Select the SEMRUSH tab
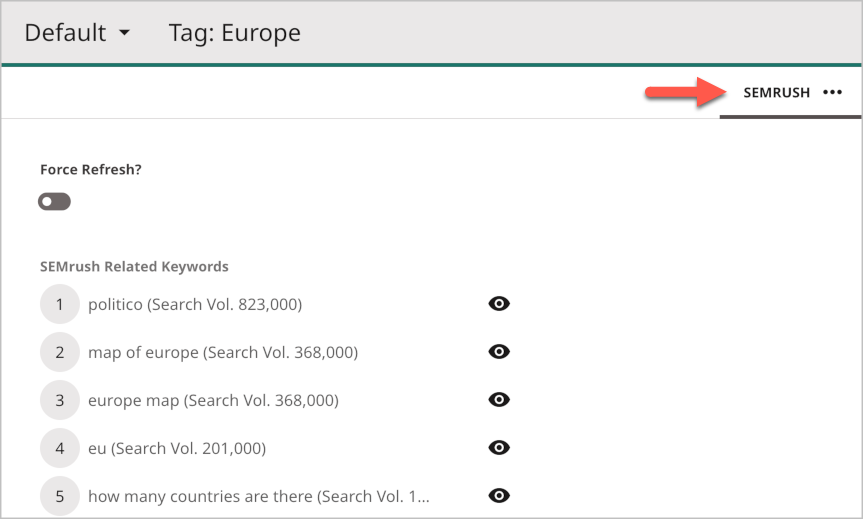 [x=776, y=92]
